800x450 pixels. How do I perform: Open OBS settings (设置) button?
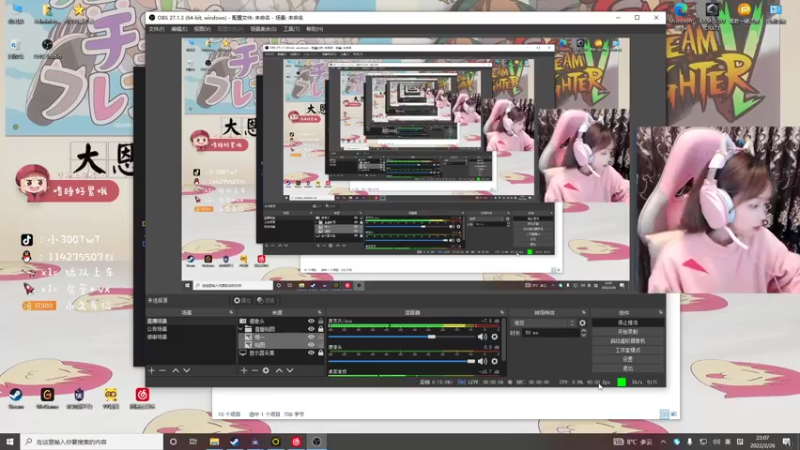tap(628, 359)
